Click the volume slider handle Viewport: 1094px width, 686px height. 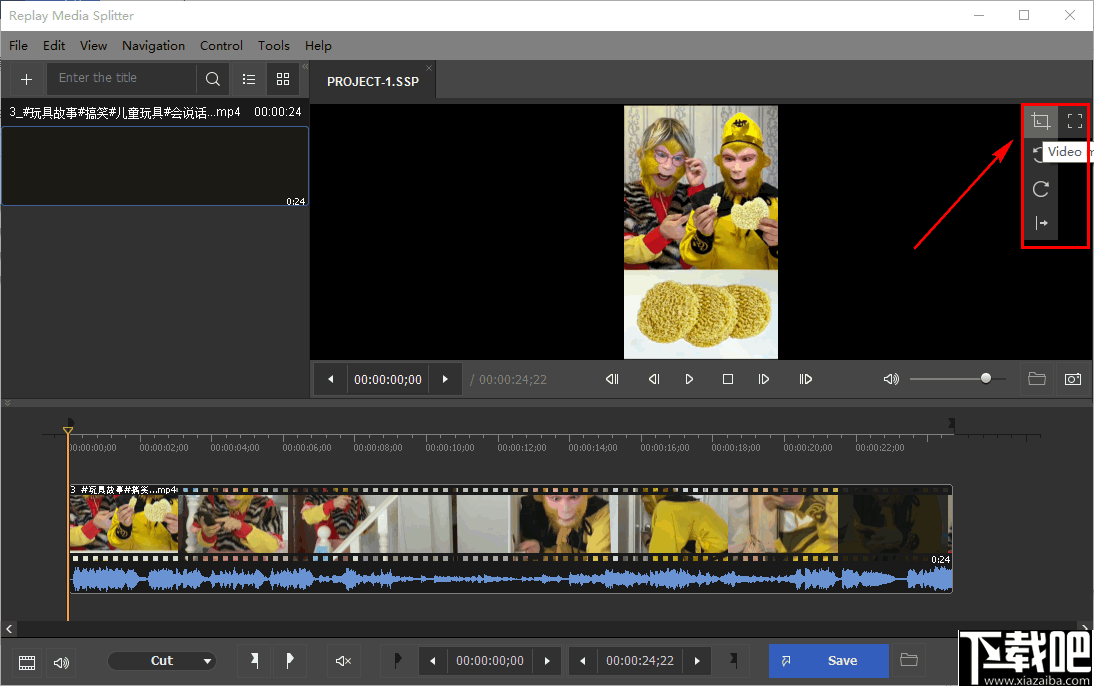click(986, 378)
